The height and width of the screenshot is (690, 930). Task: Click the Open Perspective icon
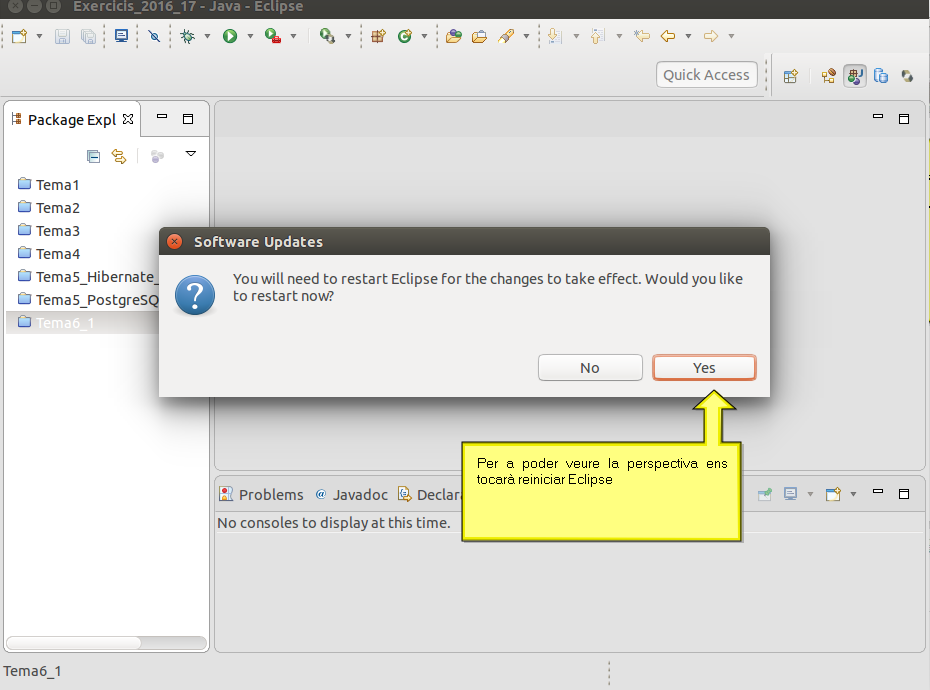coord(791,76)
